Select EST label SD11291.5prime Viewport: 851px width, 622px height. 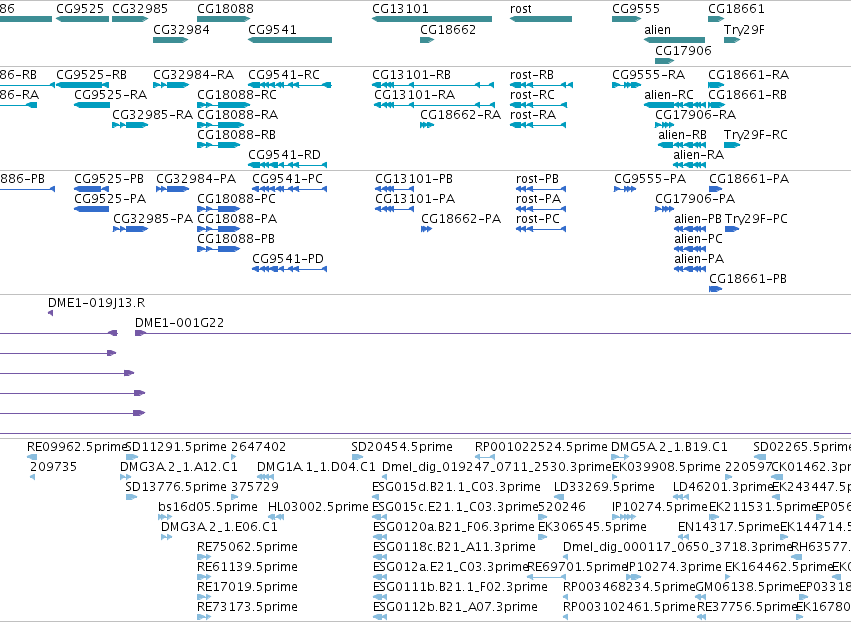pyautogui.click(x=176, y=447)
